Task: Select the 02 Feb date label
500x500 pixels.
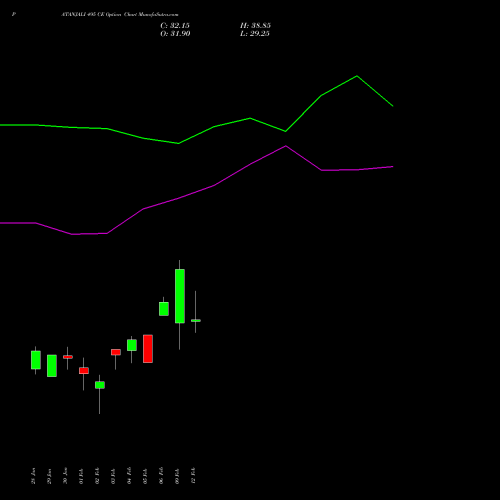Action: click(x=97, y=476)
